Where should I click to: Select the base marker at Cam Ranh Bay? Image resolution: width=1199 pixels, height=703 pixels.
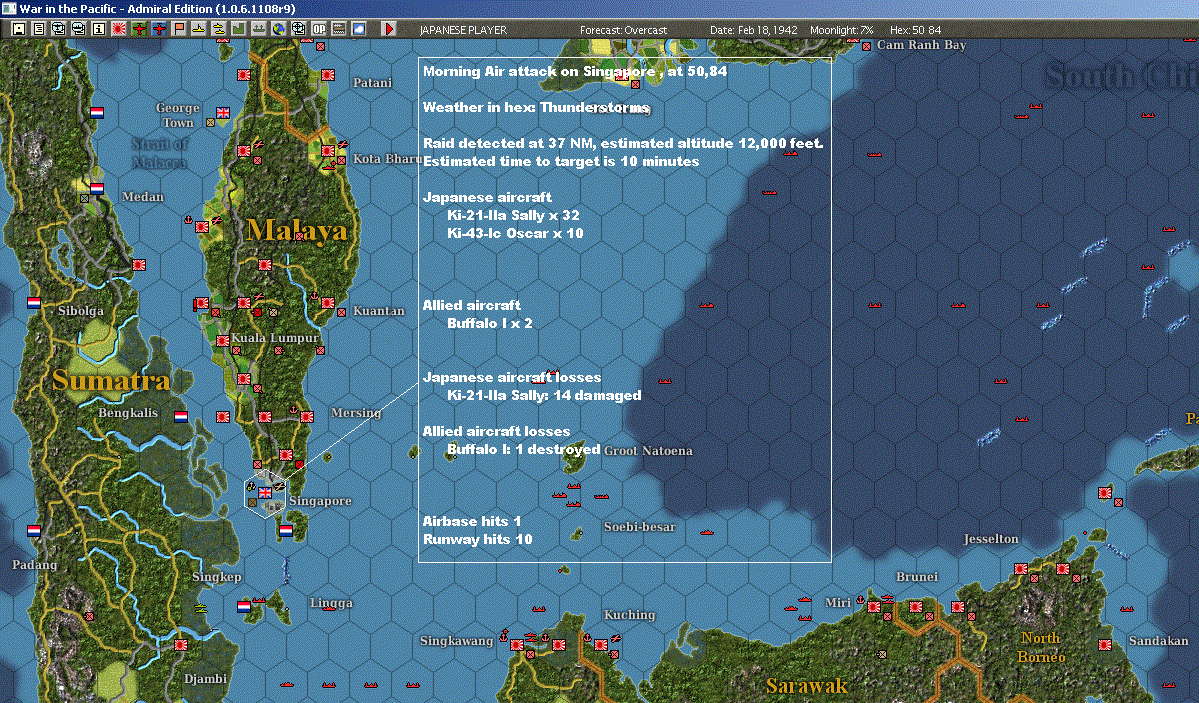click(866, 47)
